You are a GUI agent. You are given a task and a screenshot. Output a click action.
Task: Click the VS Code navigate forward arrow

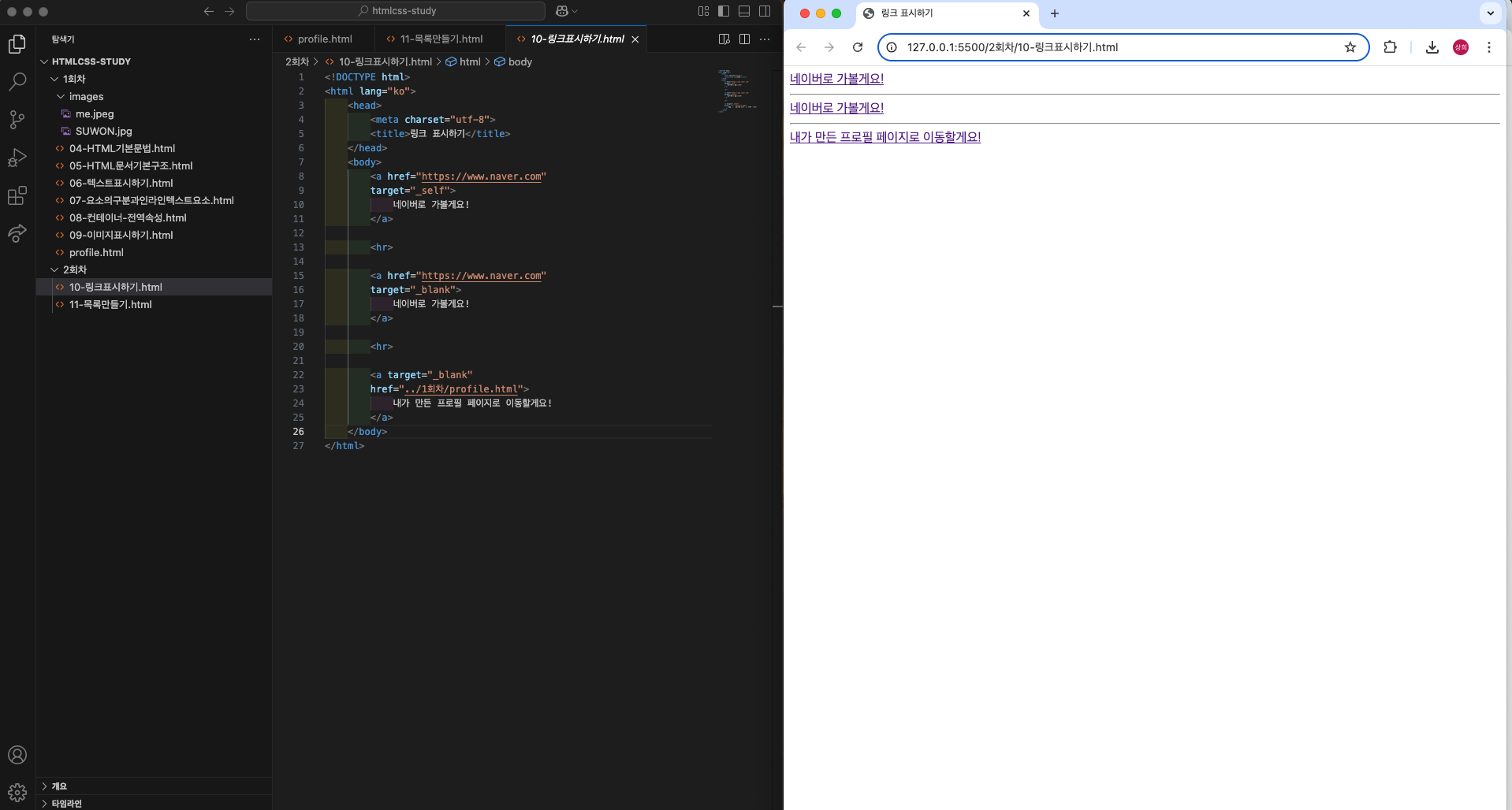tap(229, 11)
